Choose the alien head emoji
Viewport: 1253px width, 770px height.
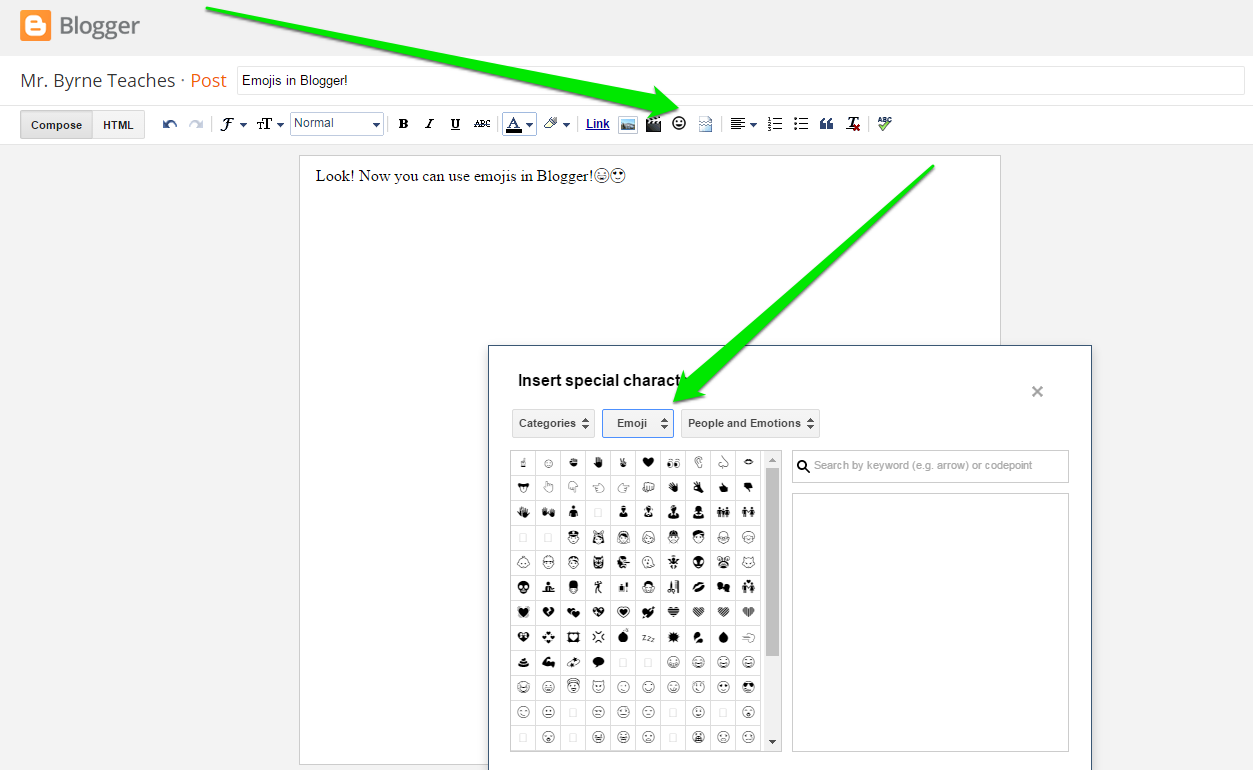(698, 562)
